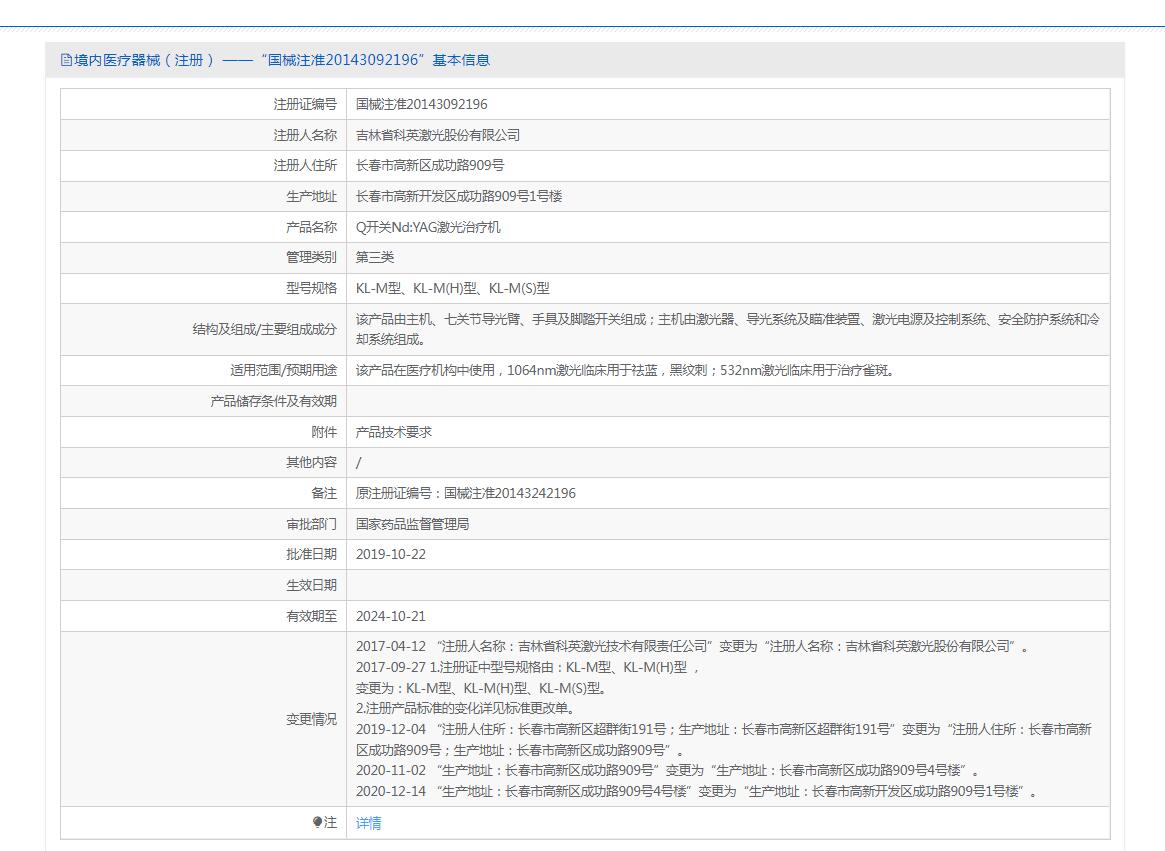This screenshot has height=851, width=1165.
Task: Click the 2020-12-14 change record line
Action: tap(696, 792)
